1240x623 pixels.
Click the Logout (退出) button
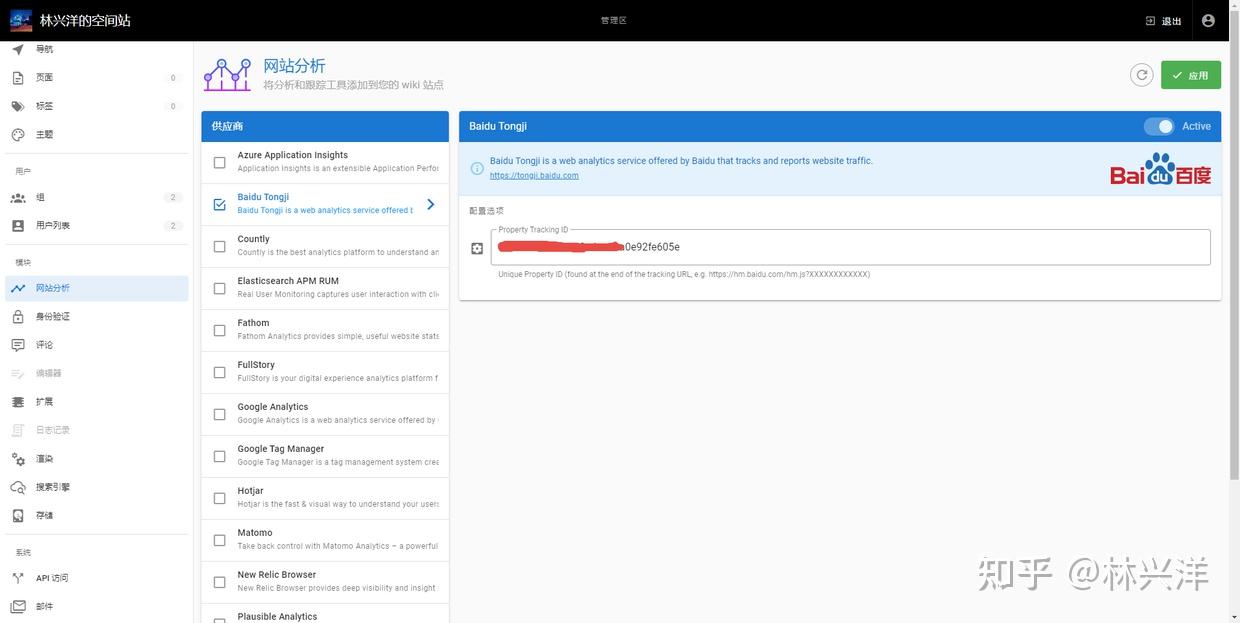point(1164,21)
